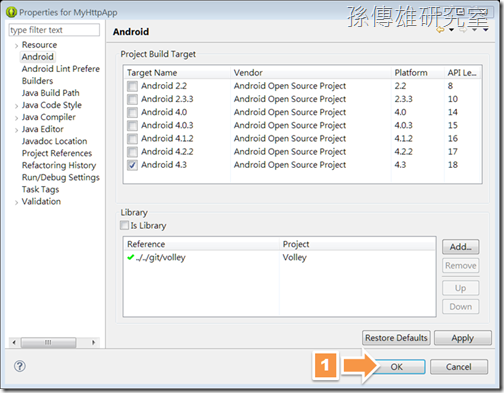
Task: Expand the Java Editor node
Action: coord(16,130)
